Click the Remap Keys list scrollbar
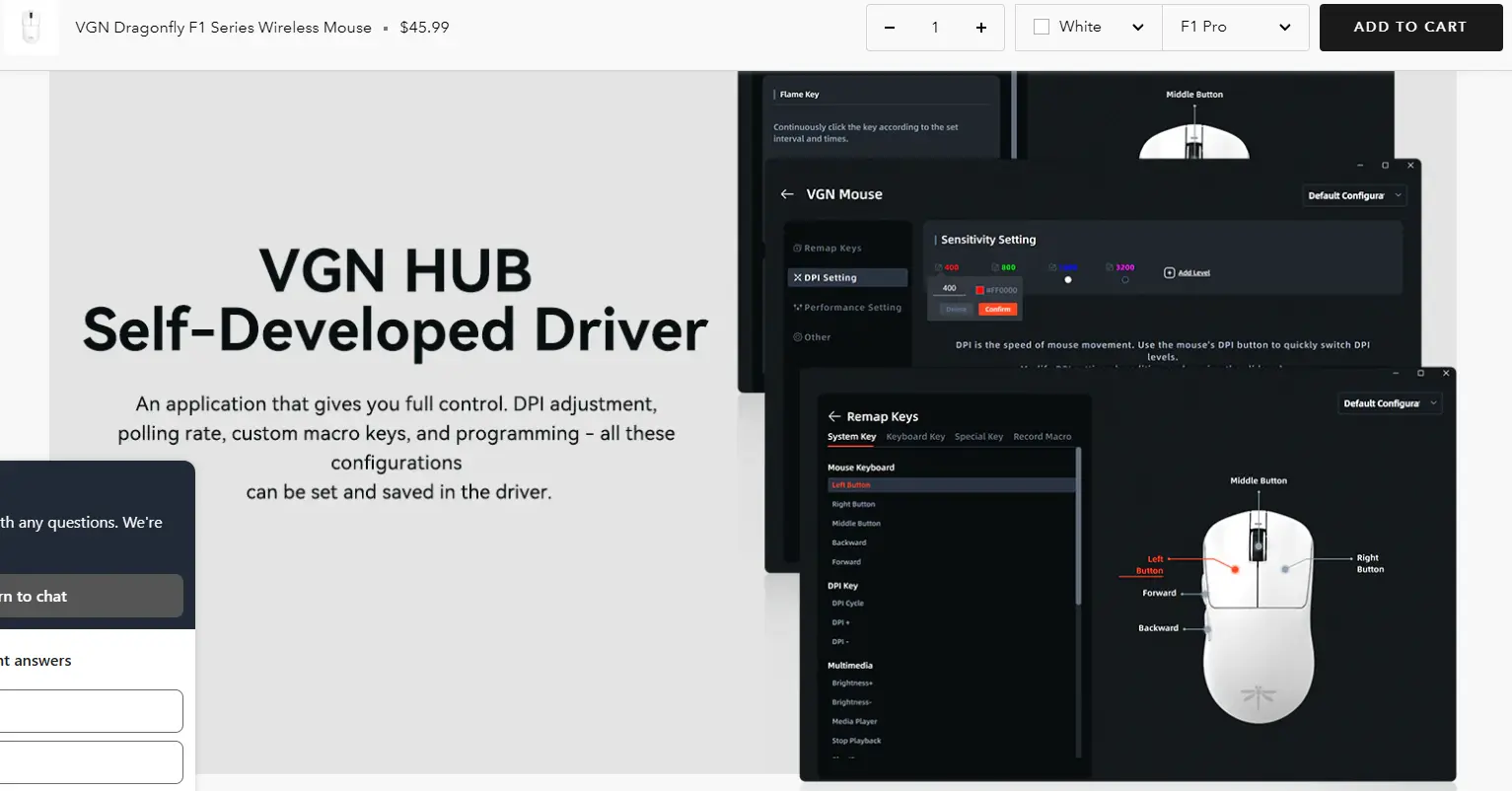Screen dimensions: 1512x791 1079,527
